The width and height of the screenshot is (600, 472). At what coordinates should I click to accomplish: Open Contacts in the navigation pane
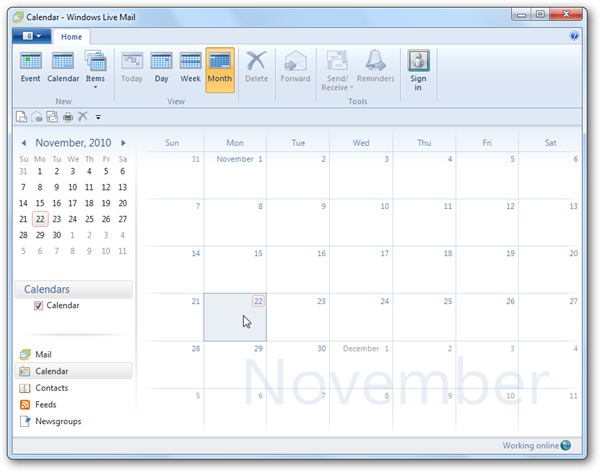[51, 388]
